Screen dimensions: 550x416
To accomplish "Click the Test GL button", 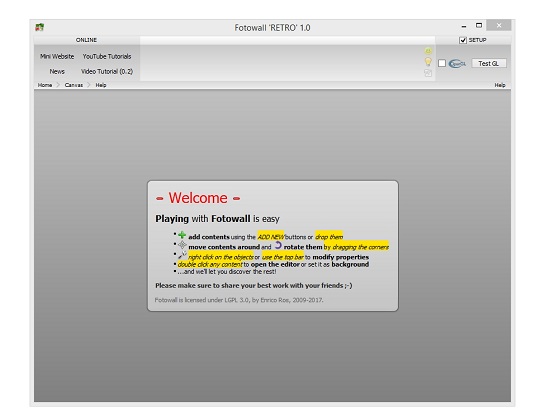I will point(489,63).
